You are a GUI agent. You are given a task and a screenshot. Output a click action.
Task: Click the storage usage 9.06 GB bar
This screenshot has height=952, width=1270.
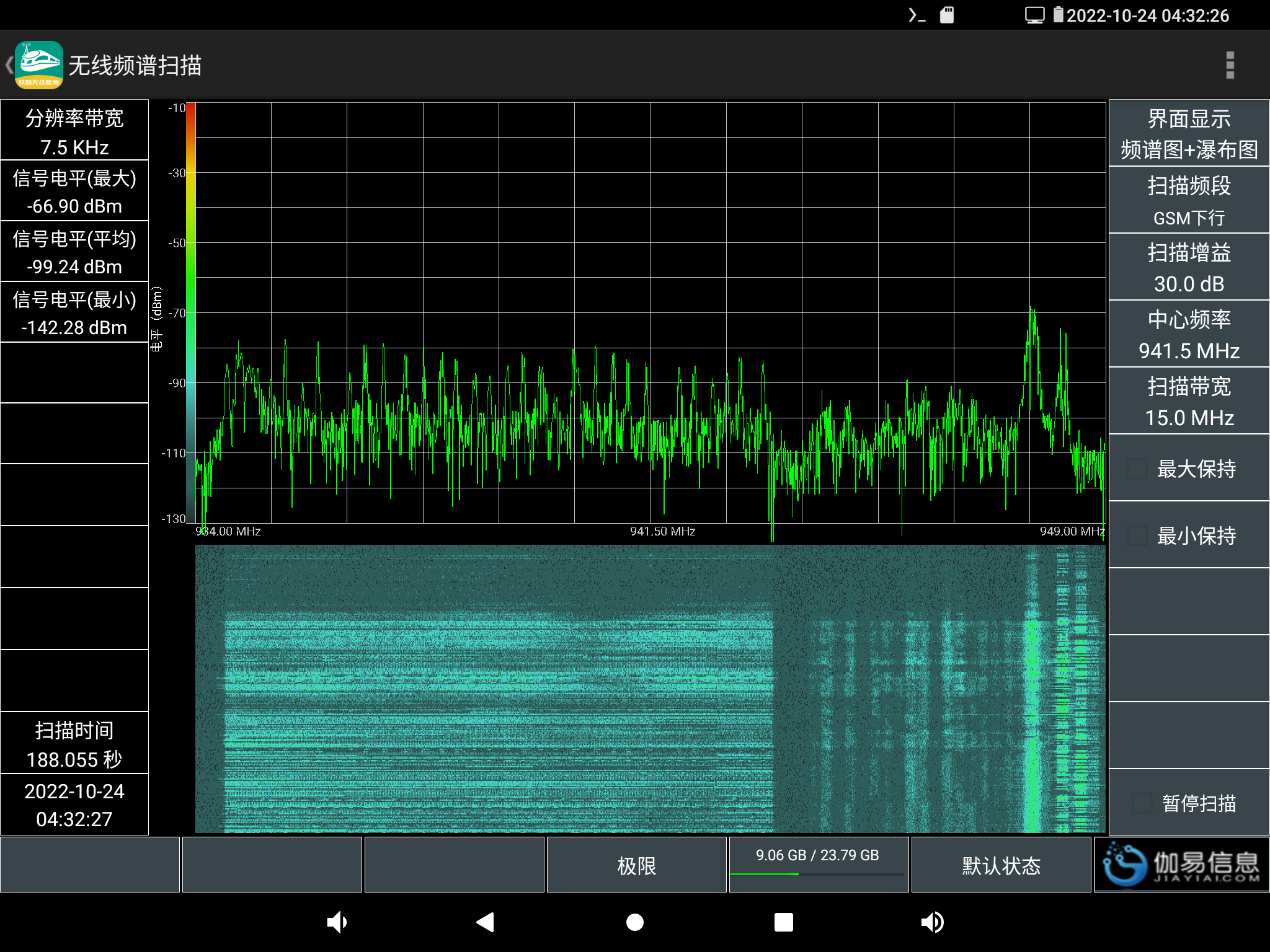pyautogui.click(x=818, y=864)
